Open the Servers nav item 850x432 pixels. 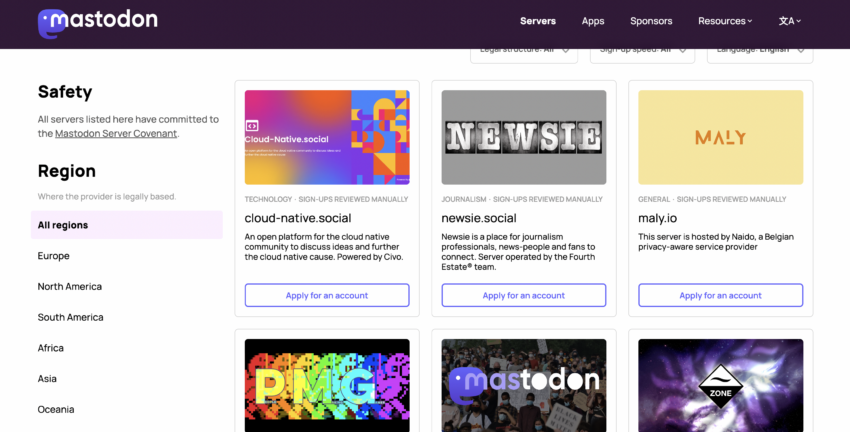tap(538, 21)
